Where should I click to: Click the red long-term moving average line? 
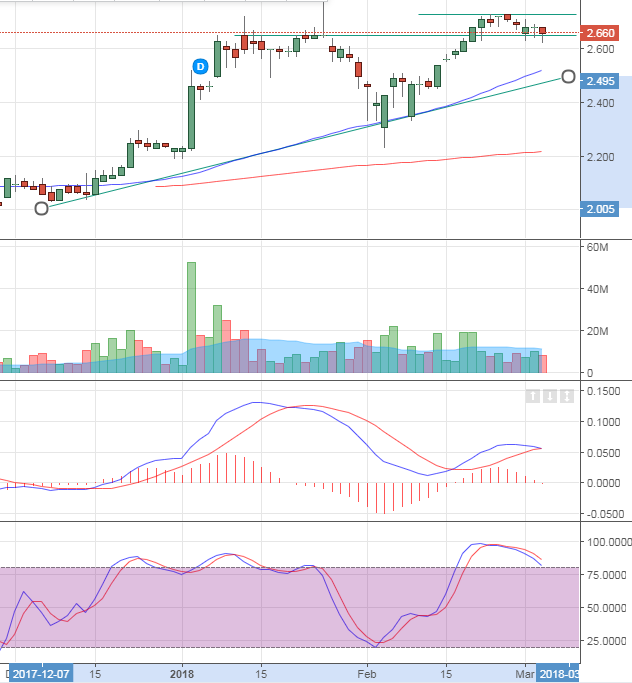point(348,166)
